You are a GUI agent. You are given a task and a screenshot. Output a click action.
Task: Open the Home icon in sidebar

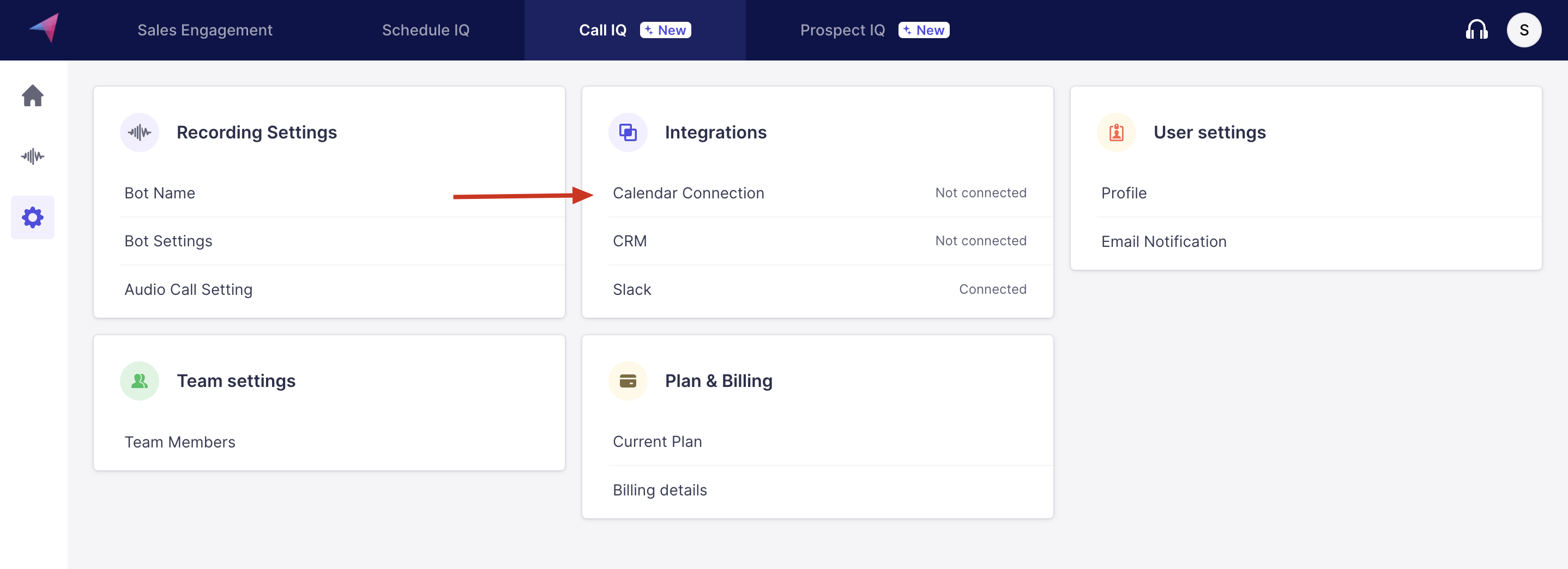pos(33,95)
